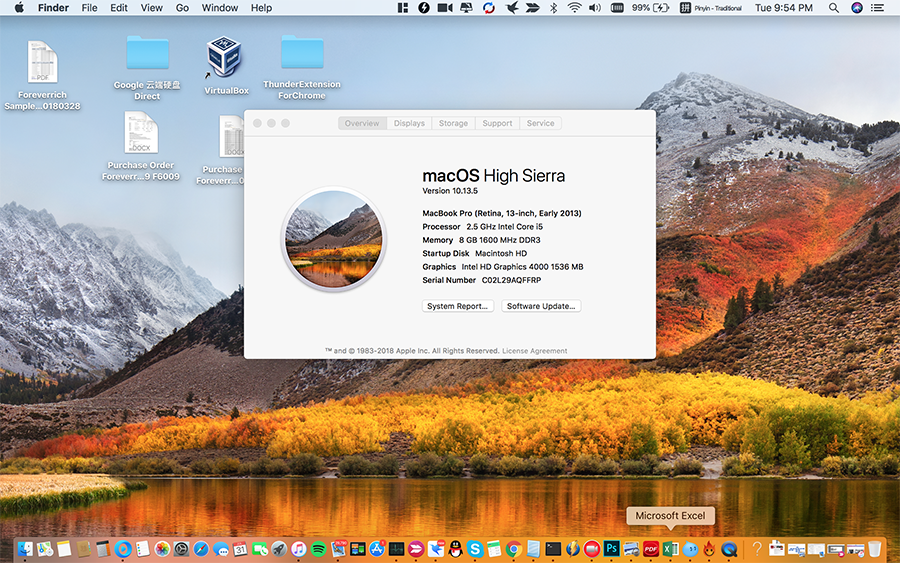900x563 pixels.
Task: Open FaceTime from the Dock
Action: [259, 549]
